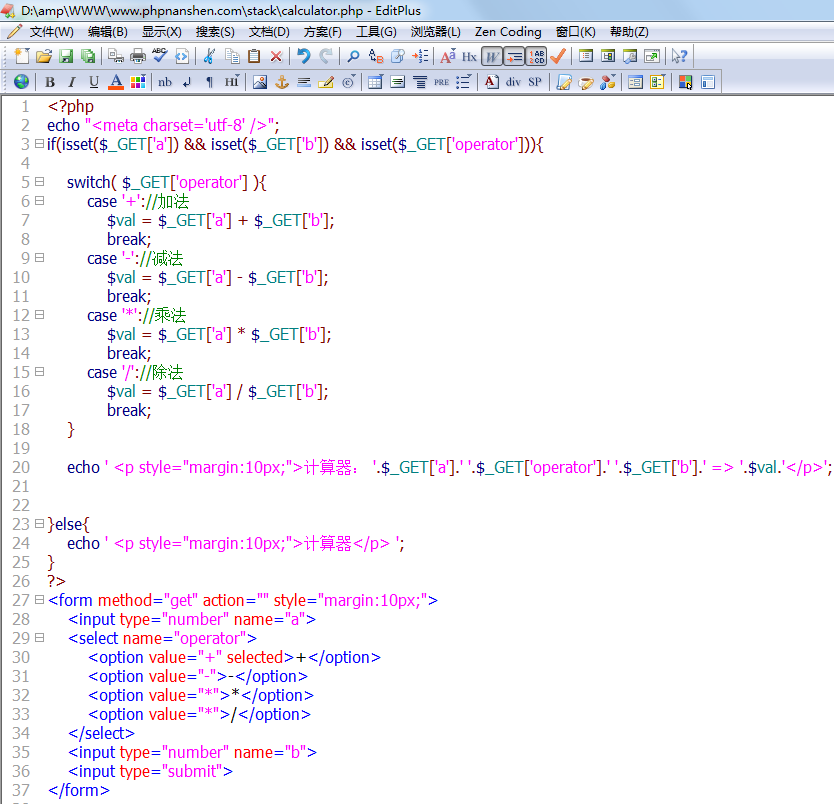Screen dimensions: 834x804
Task: Open the 浏览器(L) menu
Action: (x=436, y=32)
